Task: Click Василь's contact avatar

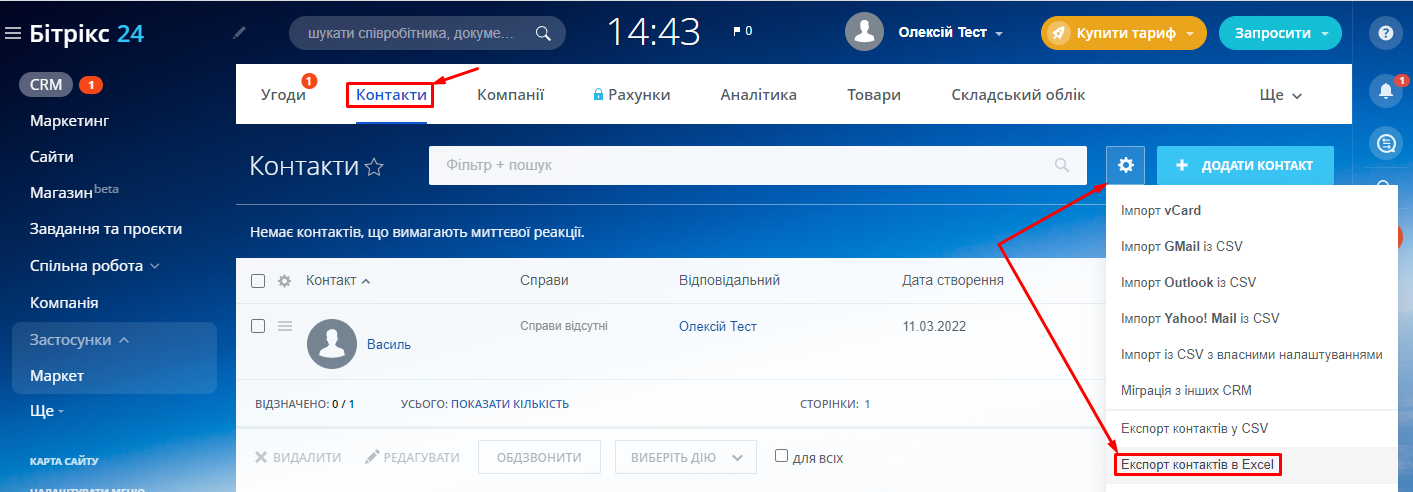Action: 332,344
